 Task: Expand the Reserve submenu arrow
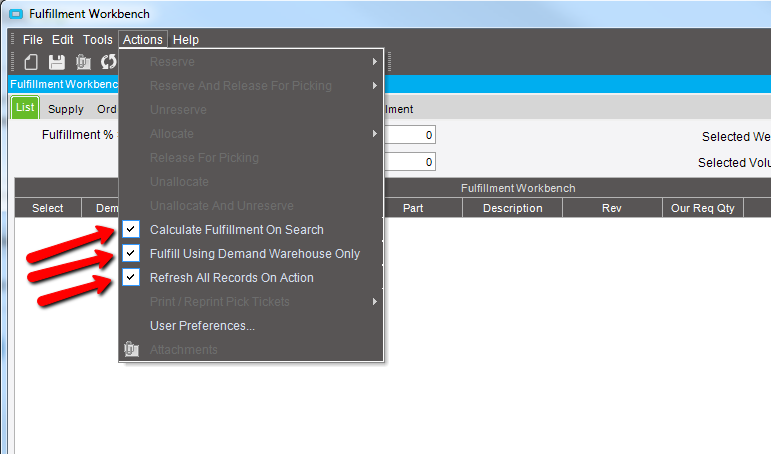pyautogui.click(x=374, y=62)
